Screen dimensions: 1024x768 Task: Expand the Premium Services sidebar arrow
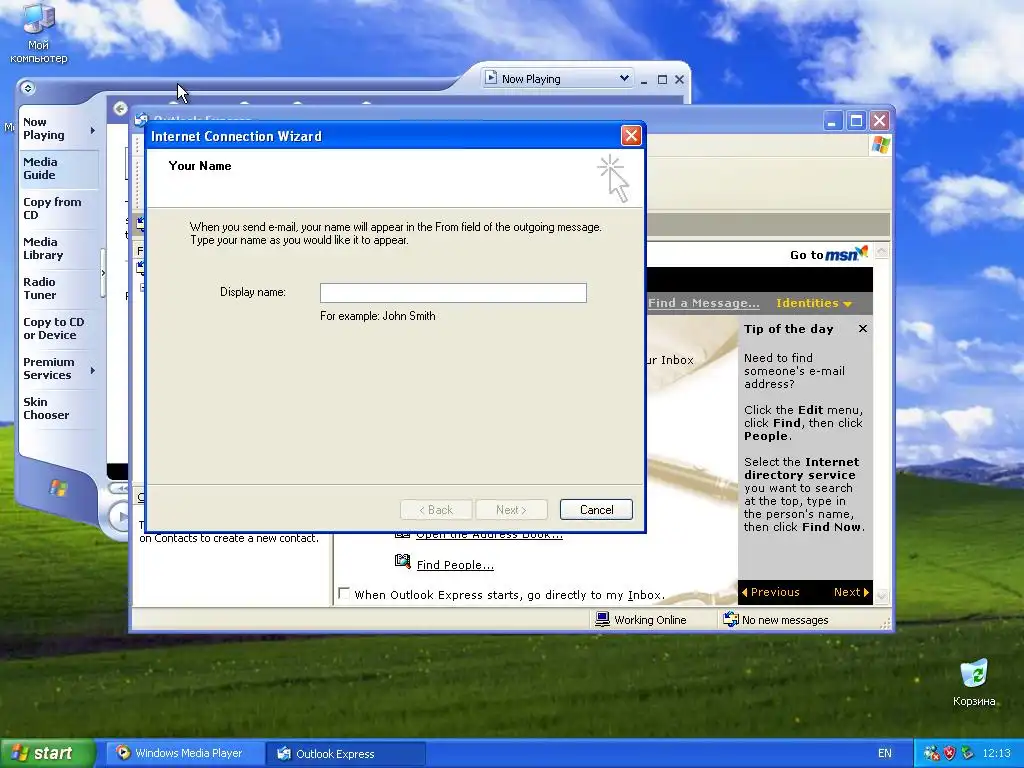(x=93, y=370)
